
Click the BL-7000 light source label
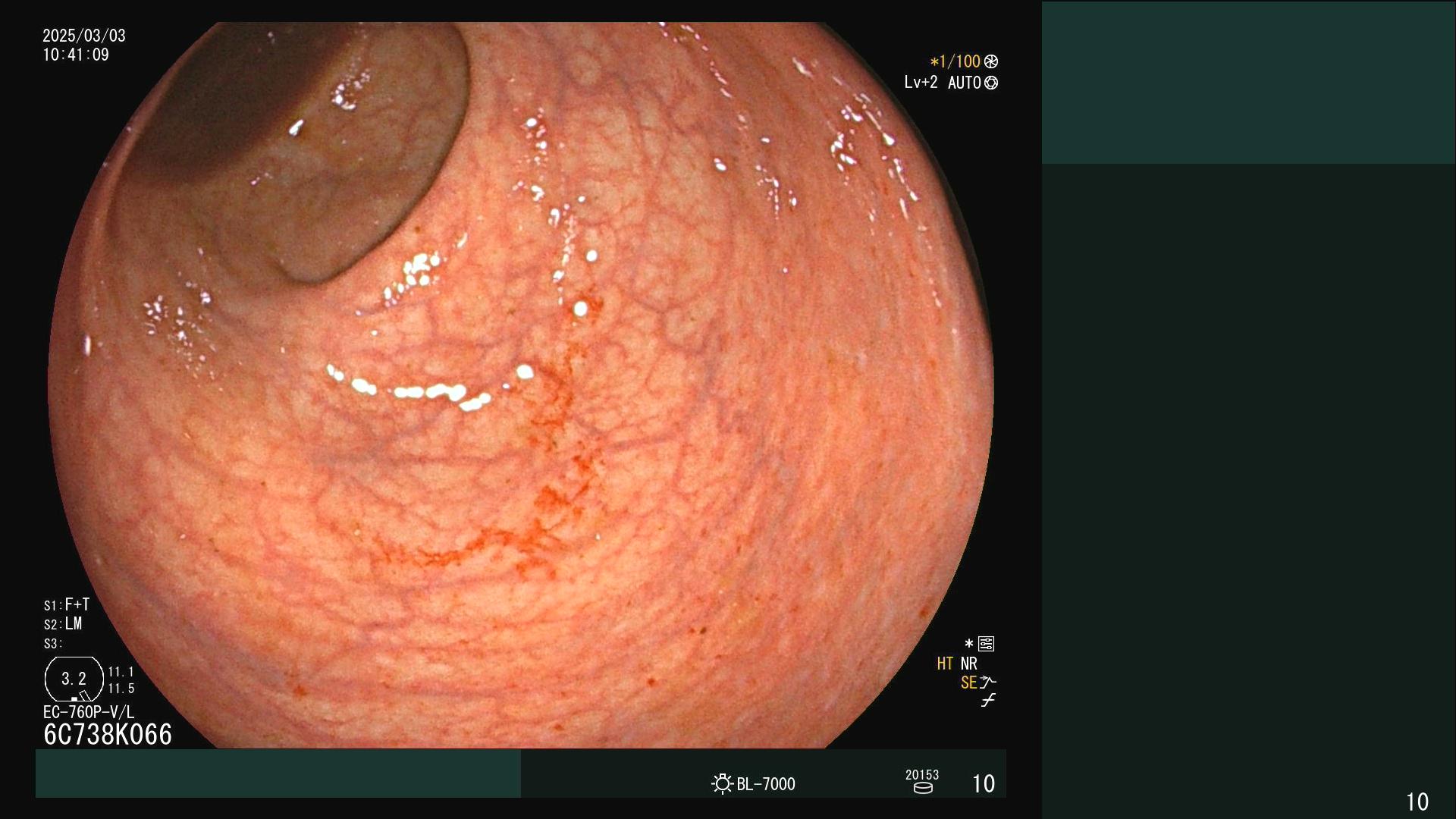[766, 784]
